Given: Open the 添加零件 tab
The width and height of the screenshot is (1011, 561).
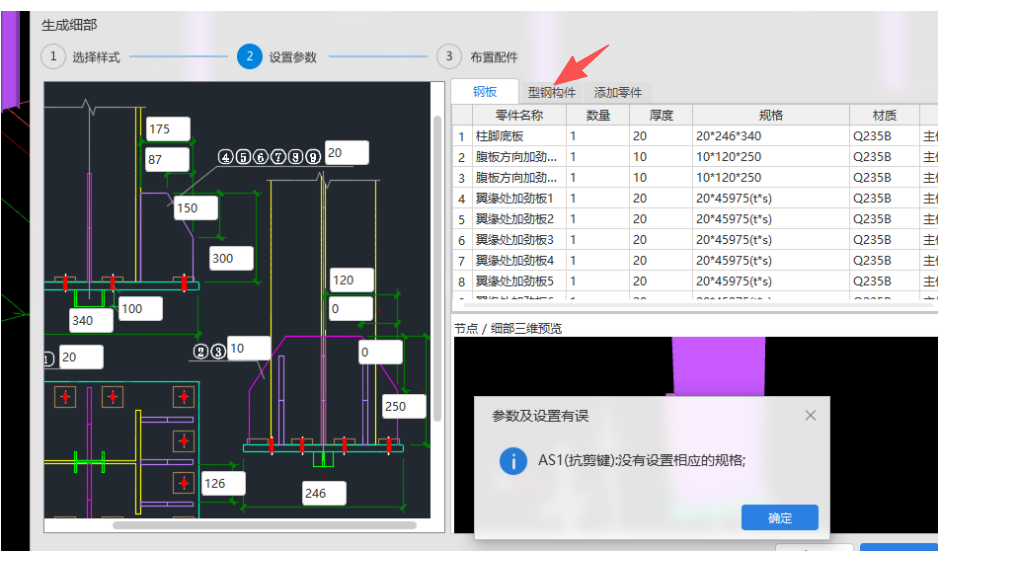Looking at the screenshot, I should pos(618,92).
